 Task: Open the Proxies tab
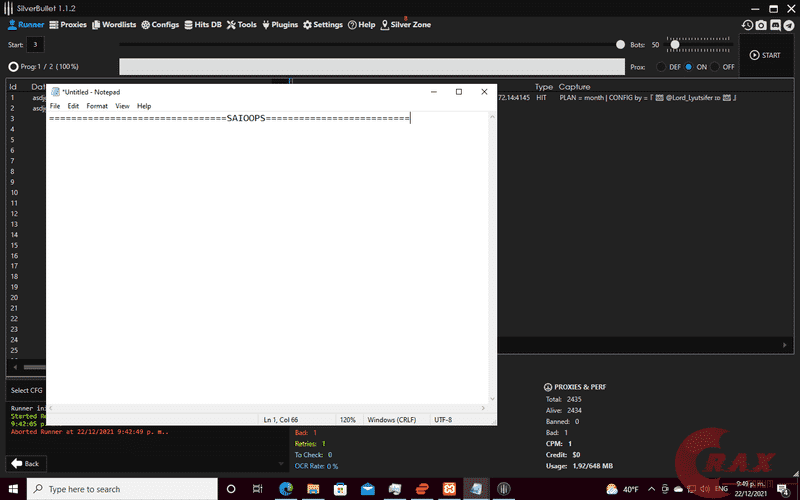tap(68, 24)
